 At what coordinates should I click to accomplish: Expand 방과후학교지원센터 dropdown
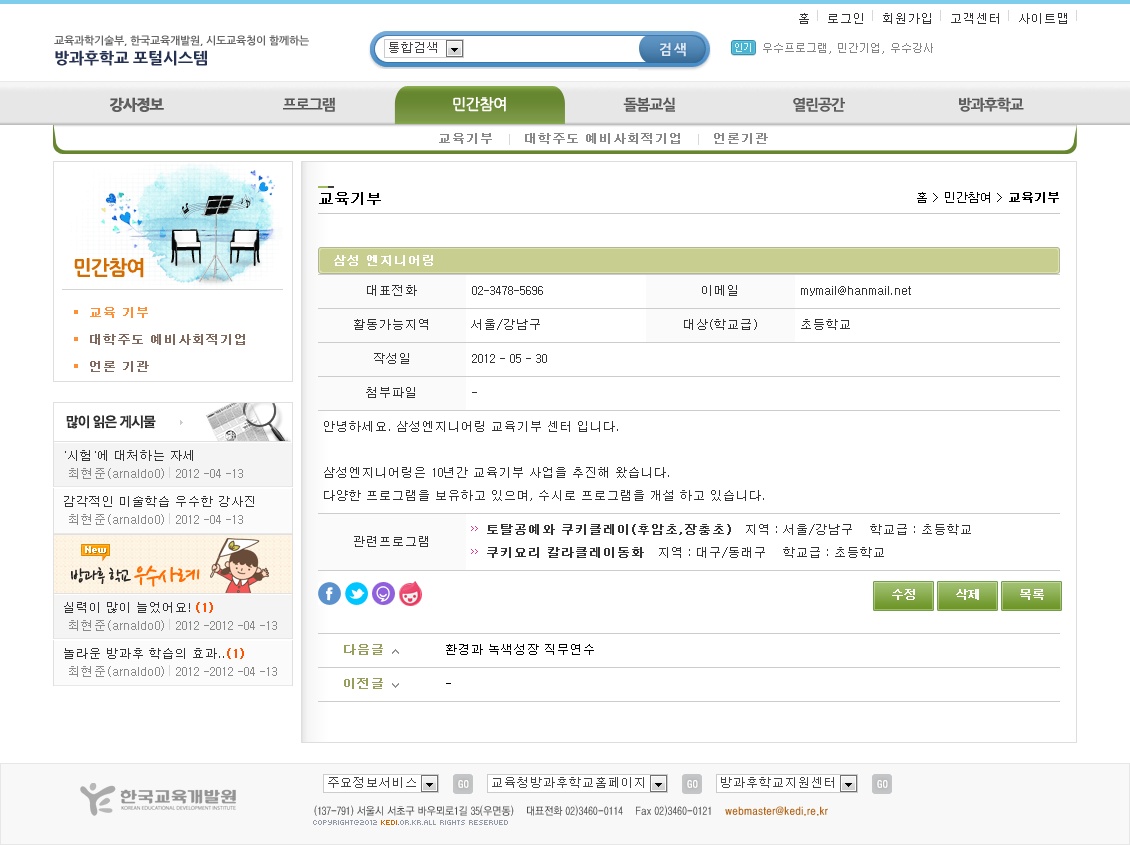click(787, 783)
